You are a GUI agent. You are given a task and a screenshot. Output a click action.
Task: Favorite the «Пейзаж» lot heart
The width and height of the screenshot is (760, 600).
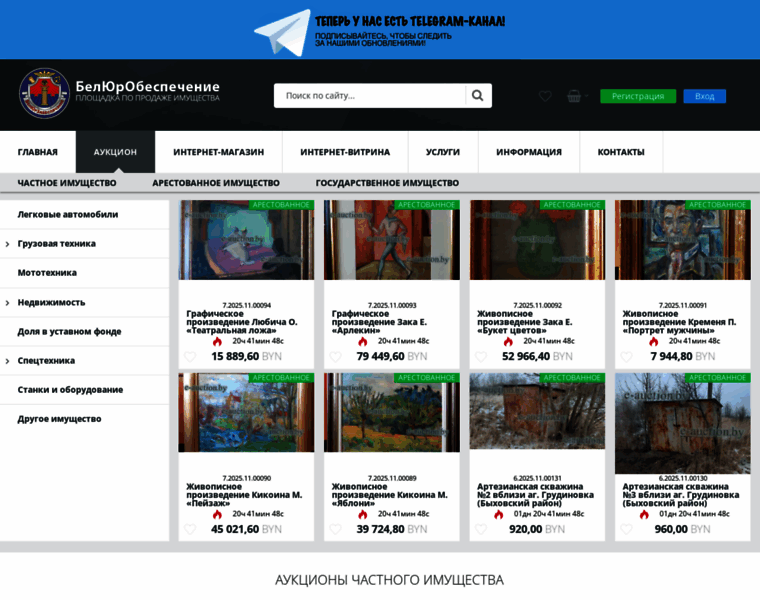[x=190, y=529]
